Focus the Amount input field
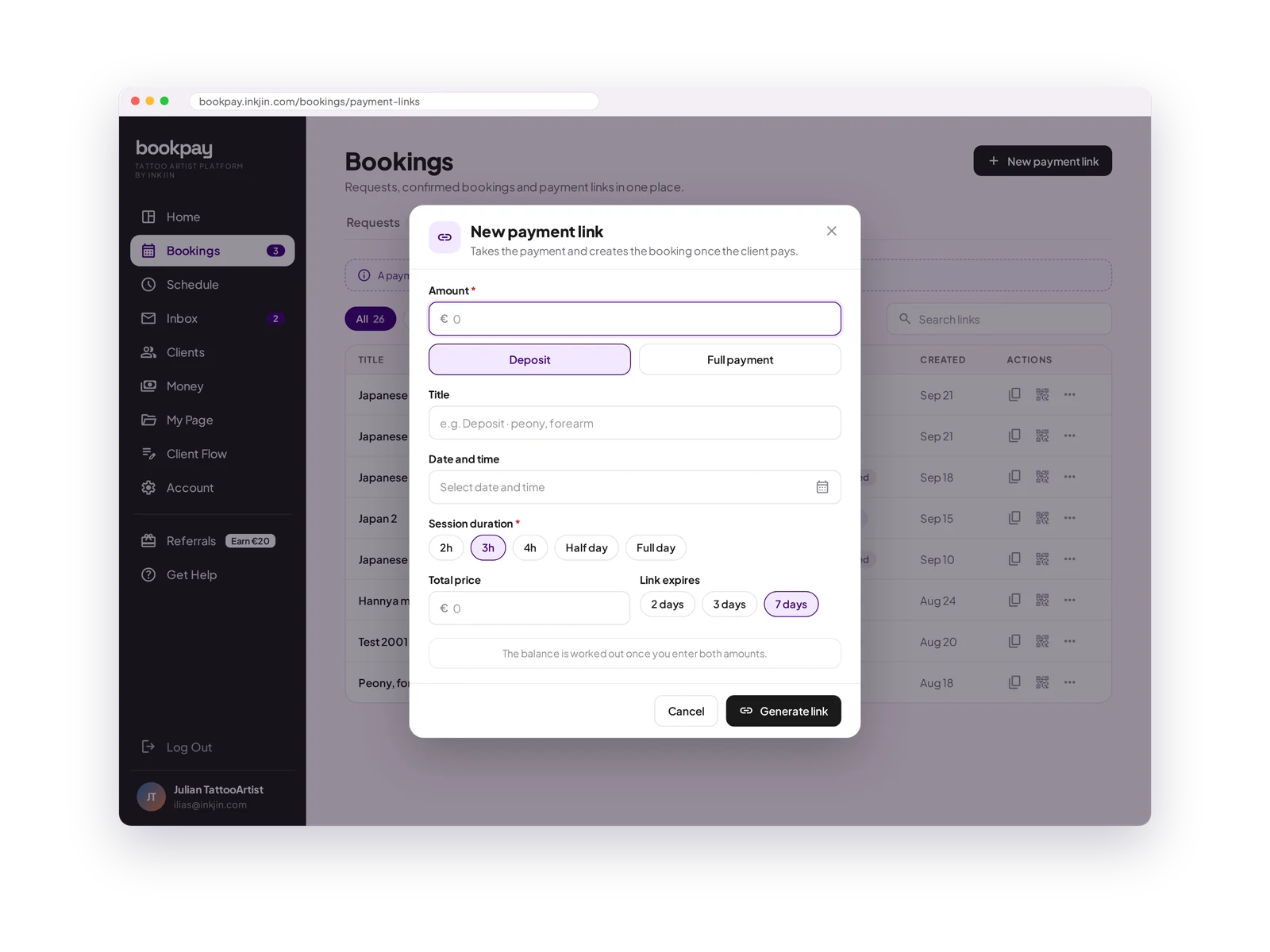This screenshot has width=1270, height=952. click(635, 319)
